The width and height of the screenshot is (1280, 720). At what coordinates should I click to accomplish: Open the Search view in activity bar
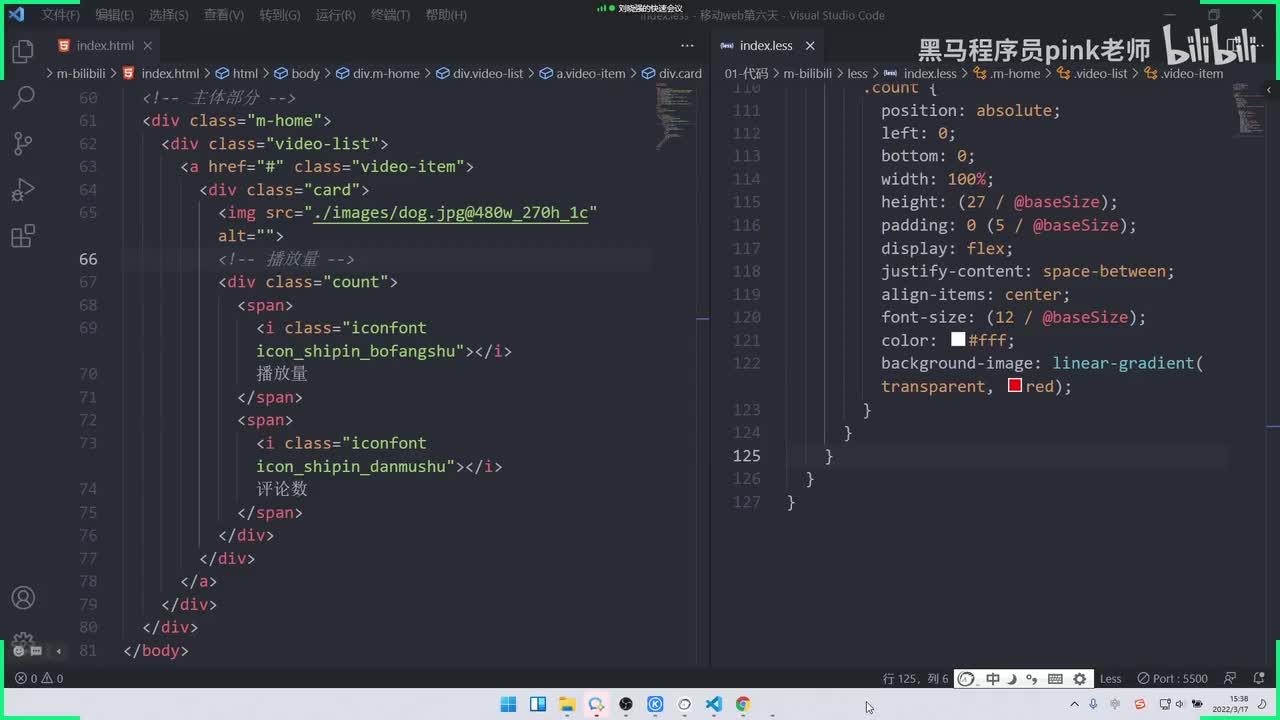[23, 97]
